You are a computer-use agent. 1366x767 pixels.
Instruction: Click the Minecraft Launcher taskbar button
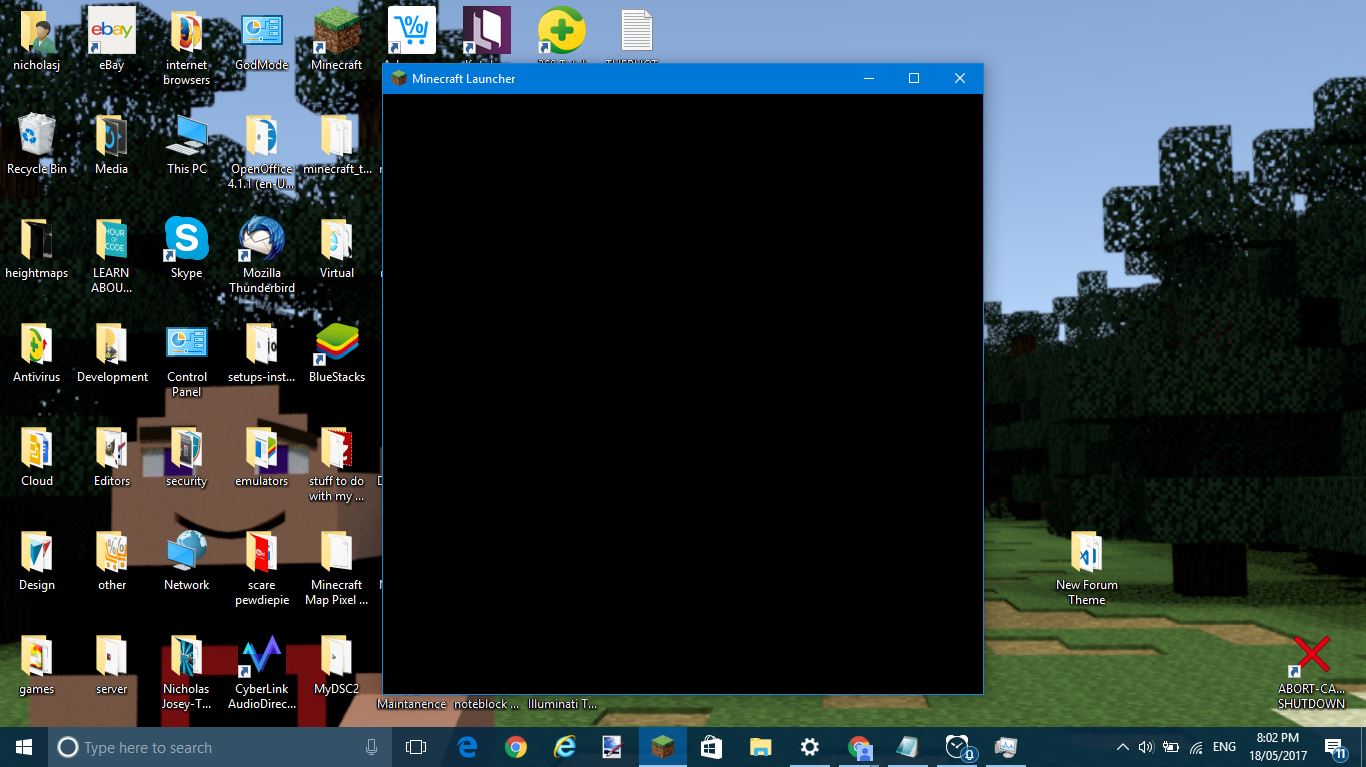pyautogui.click(x=662, y=747)
